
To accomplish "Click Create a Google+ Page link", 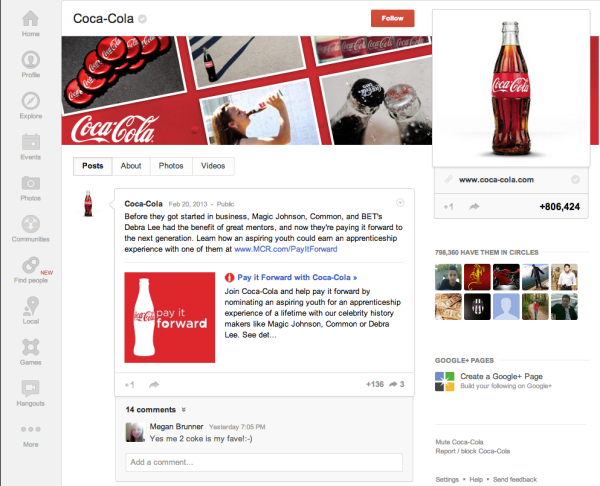I will [x=501, y=377].
